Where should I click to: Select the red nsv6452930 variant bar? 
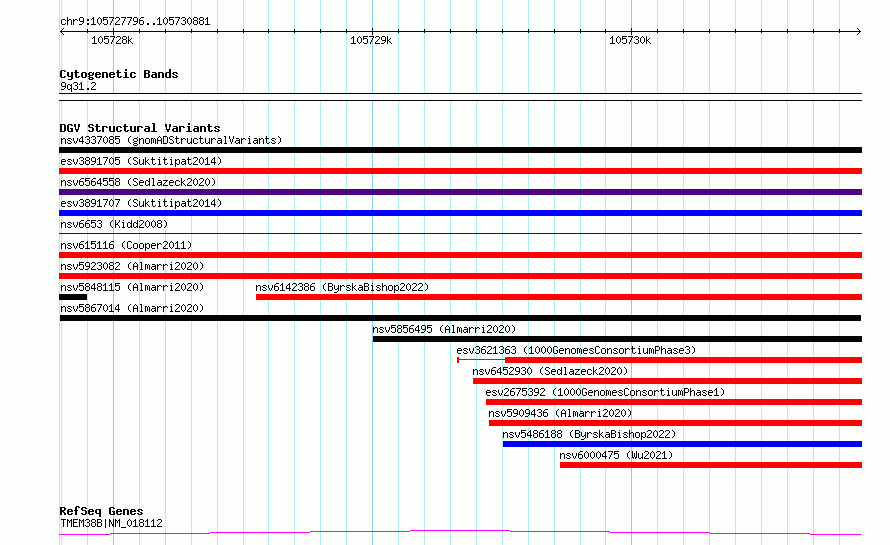pyautogui.click(x=668, y=381)
